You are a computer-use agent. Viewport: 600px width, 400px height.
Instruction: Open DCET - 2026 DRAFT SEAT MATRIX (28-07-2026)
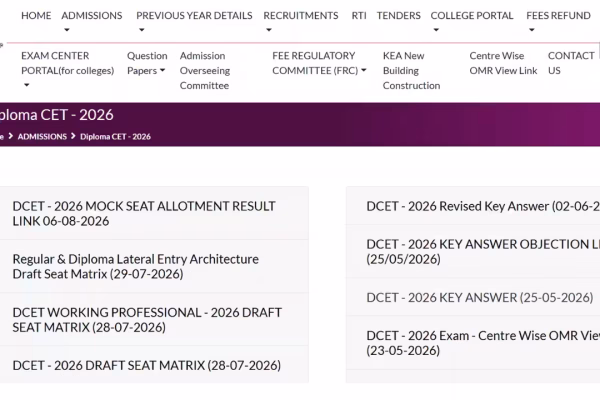pyautogui.click(x=147, y=366)
